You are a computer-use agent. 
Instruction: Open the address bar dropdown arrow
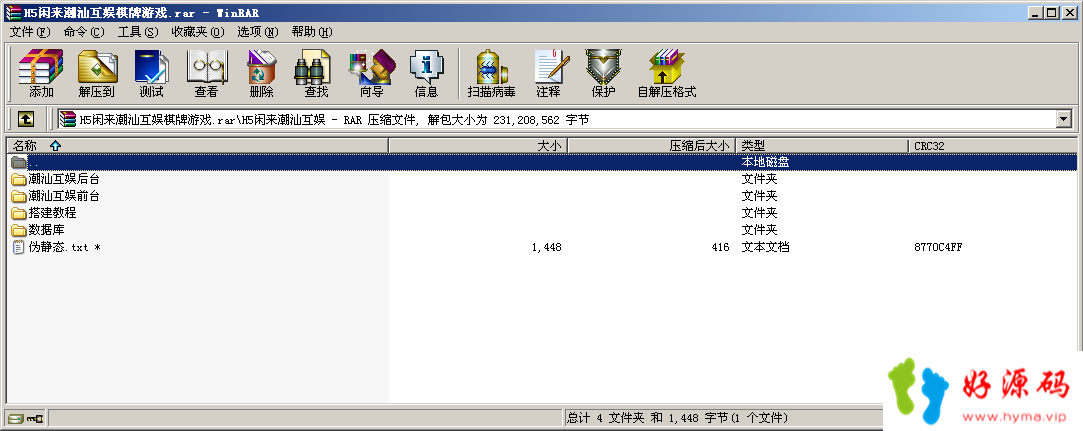tap(1063, 119)
